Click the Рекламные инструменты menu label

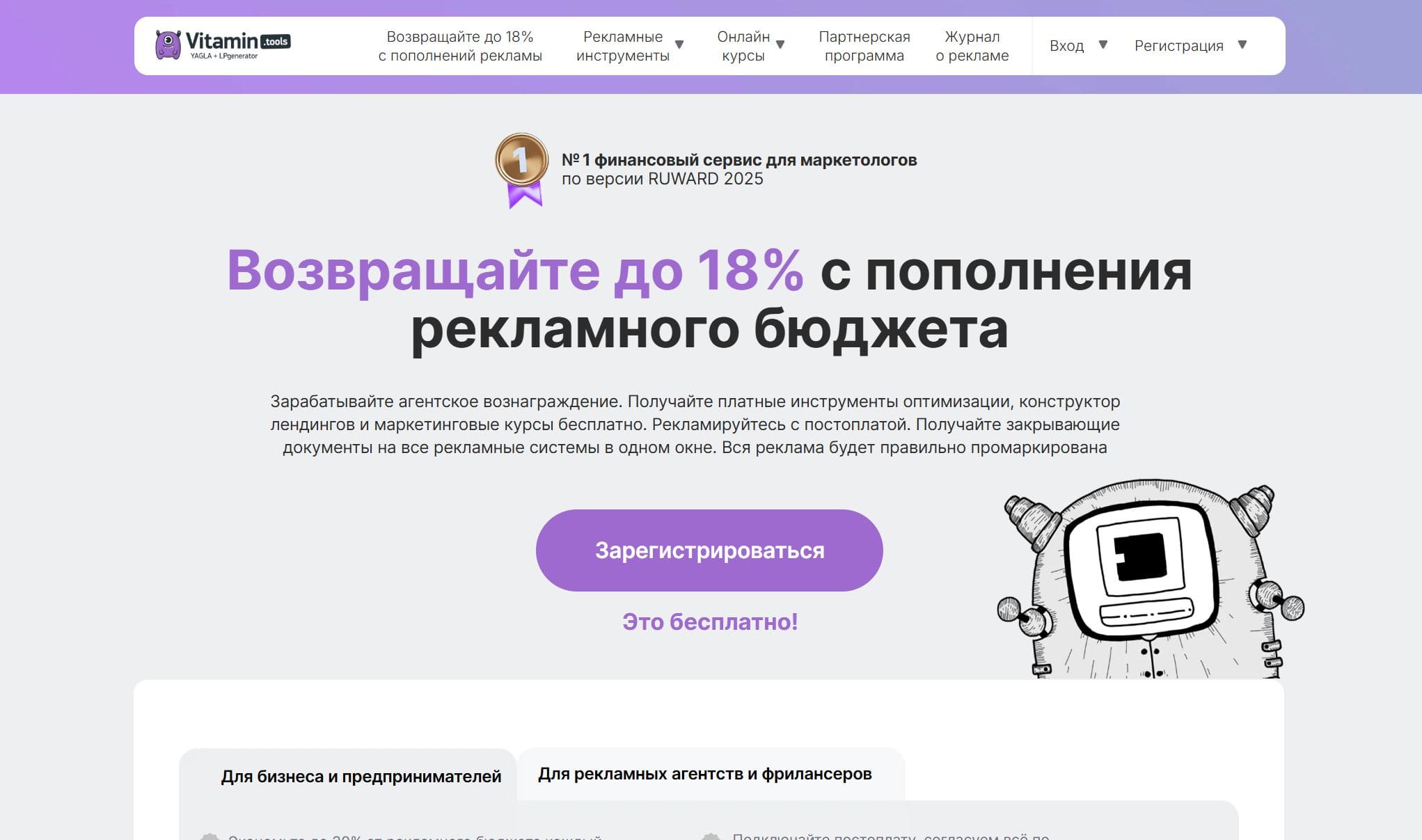pos(622,46)
